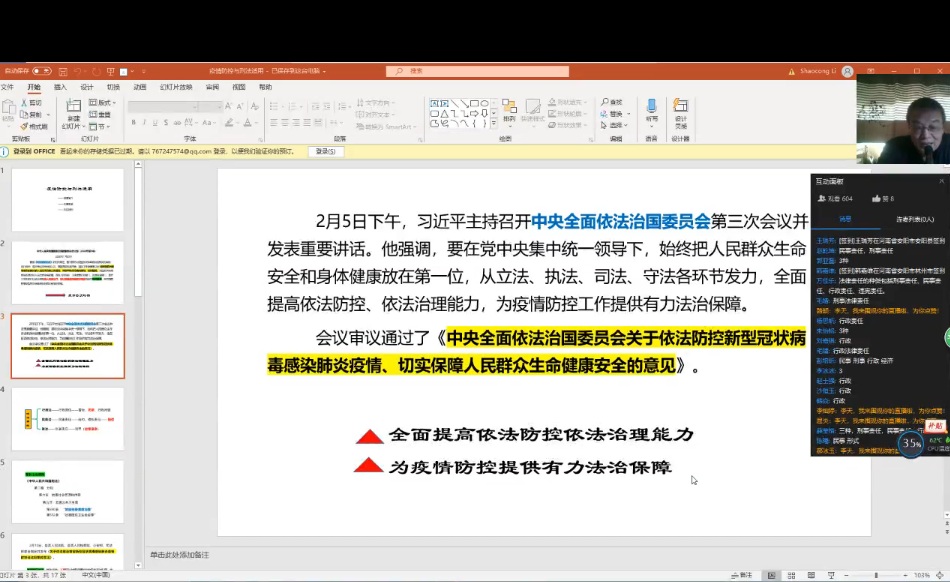Click the Find (查找) magnifier button
This screenshot has height=582, width=950.
point(612,102)
